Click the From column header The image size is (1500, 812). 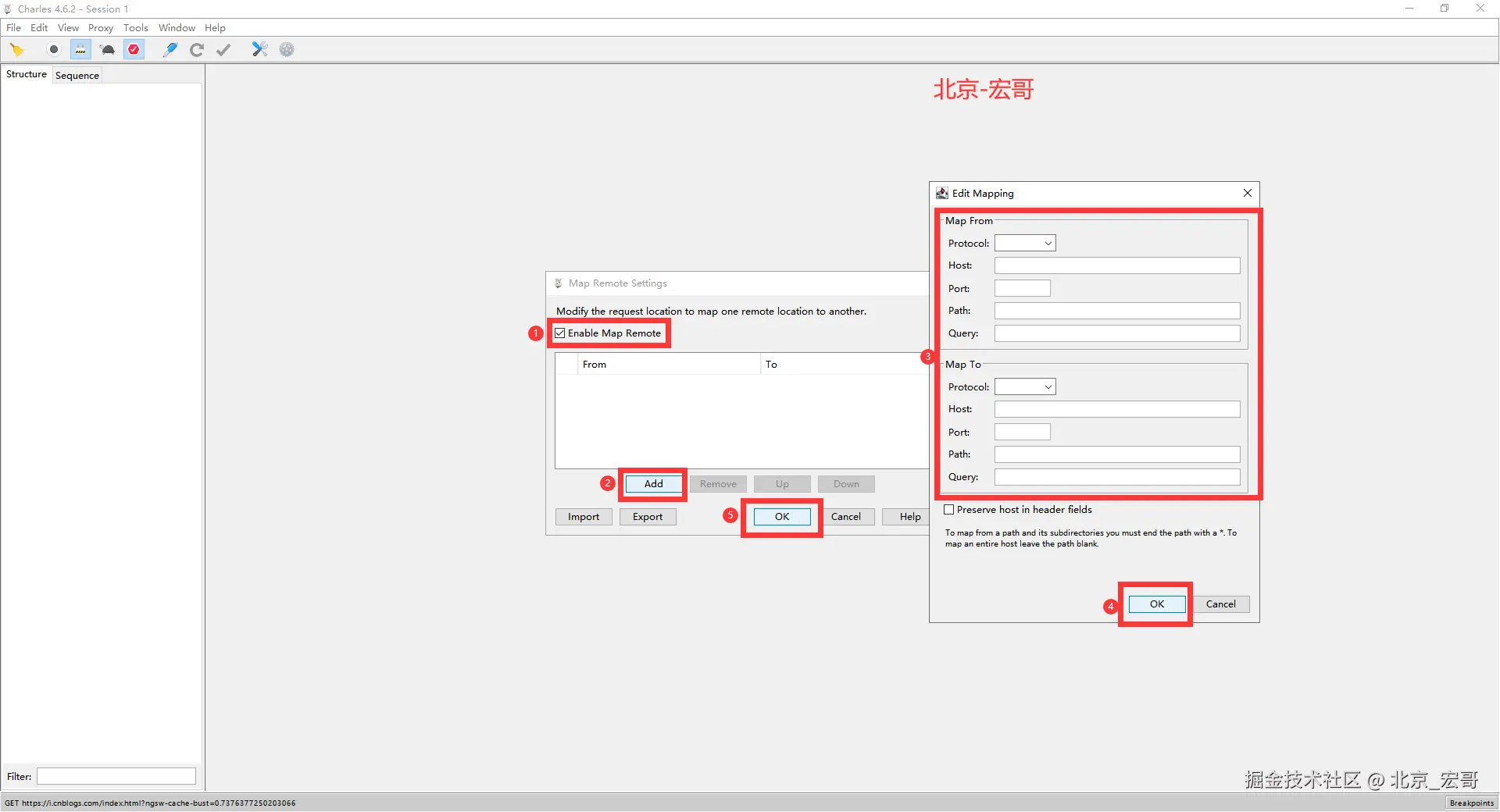tap(669, 365)
